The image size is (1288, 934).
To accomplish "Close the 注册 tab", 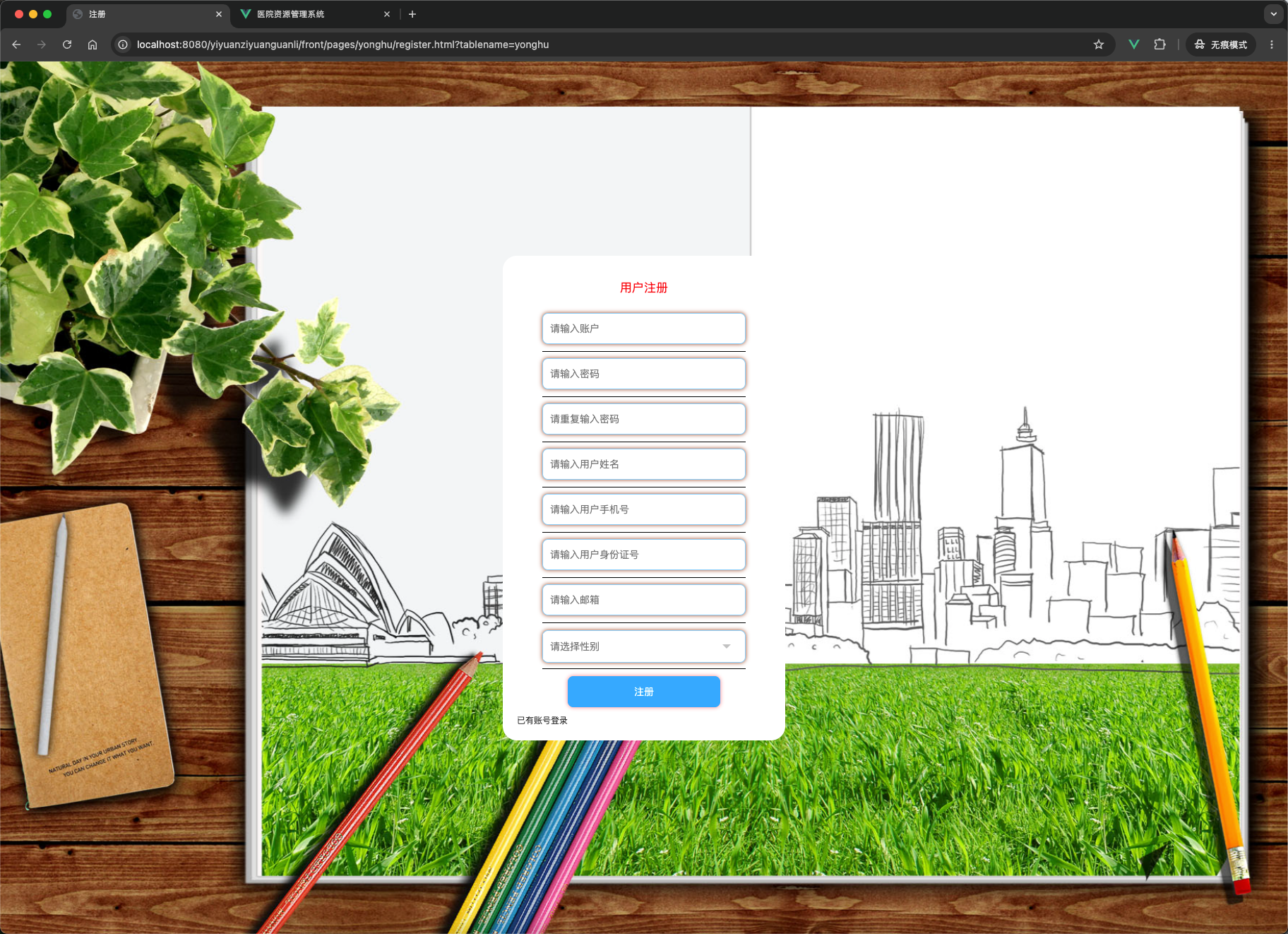I will 219,14.
